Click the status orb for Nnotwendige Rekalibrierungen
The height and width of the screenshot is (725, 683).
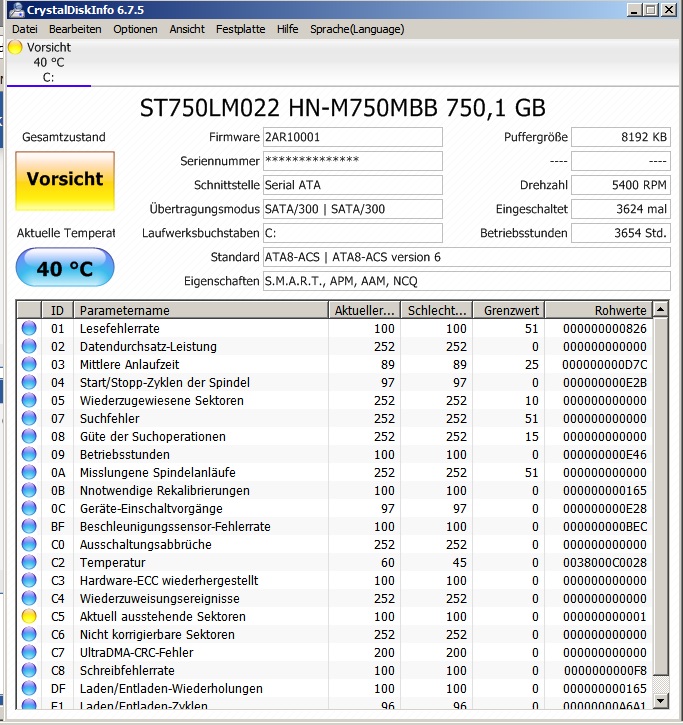click(29, 491)
